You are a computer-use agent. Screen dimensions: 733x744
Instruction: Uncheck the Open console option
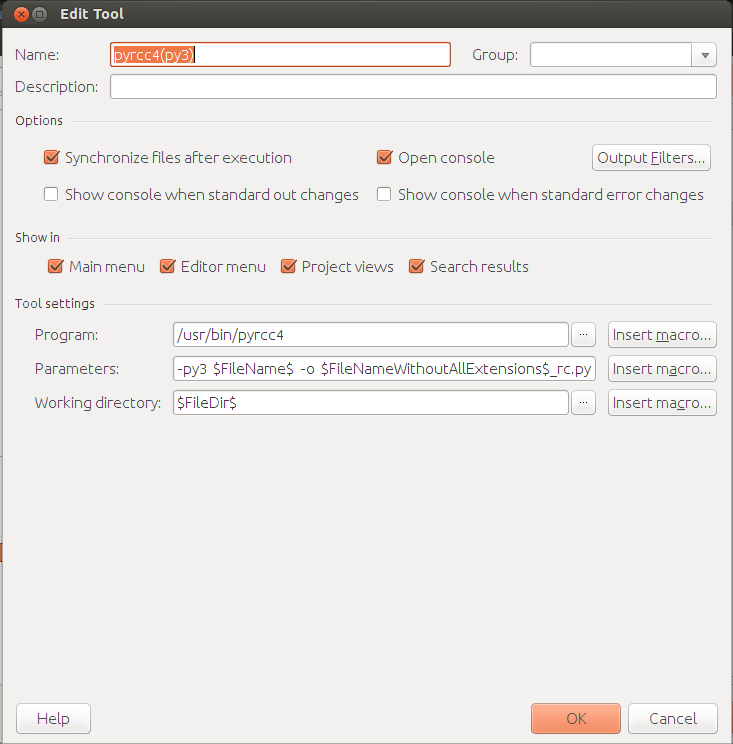point(384,158)
